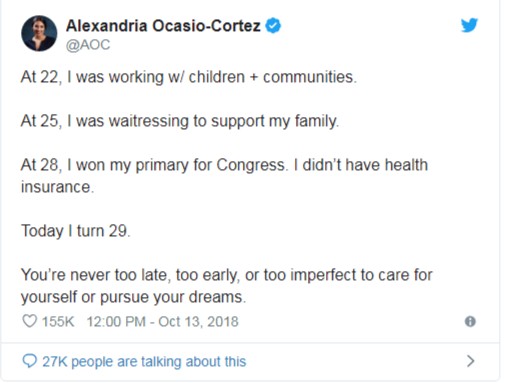
Task: Like the tweet with the heart icon
Action: coord(29,321)
